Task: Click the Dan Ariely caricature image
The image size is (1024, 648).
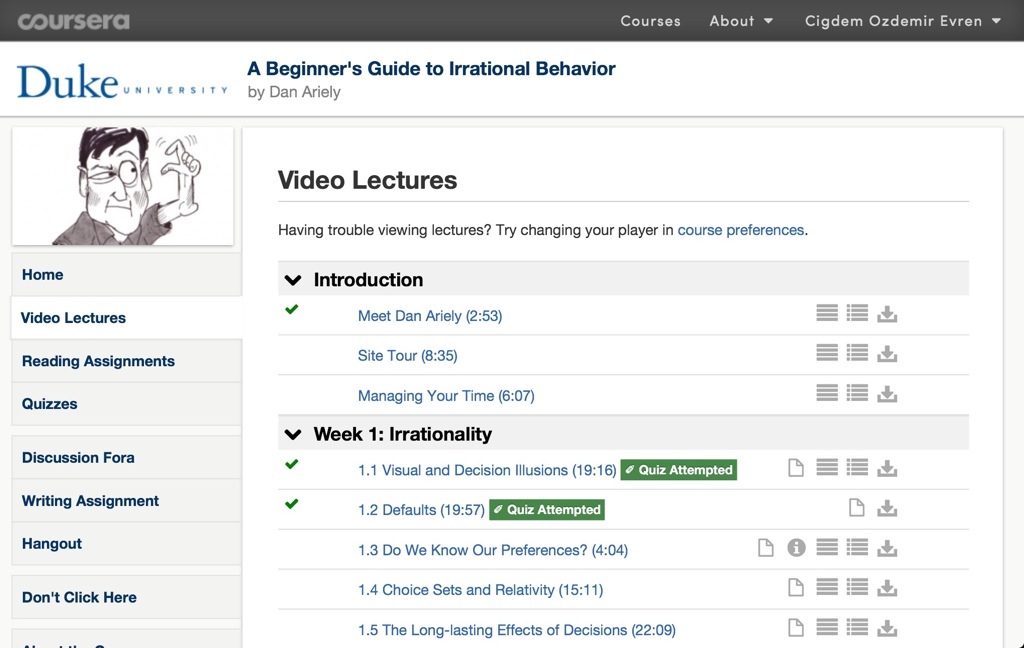Action: pyautogui.click(x=122, y=186)
